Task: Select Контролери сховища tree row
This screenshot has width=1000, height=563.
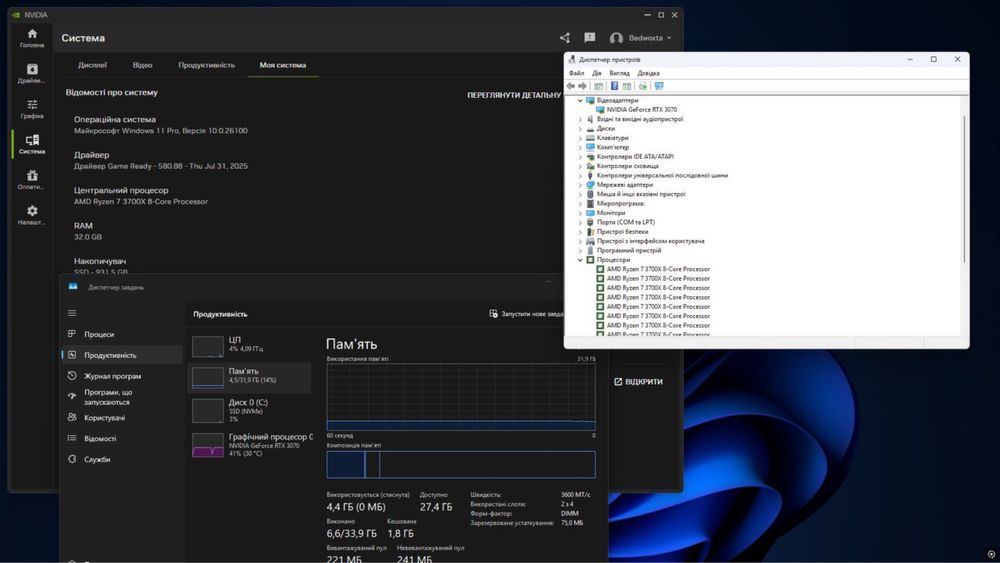Action: 628,166
